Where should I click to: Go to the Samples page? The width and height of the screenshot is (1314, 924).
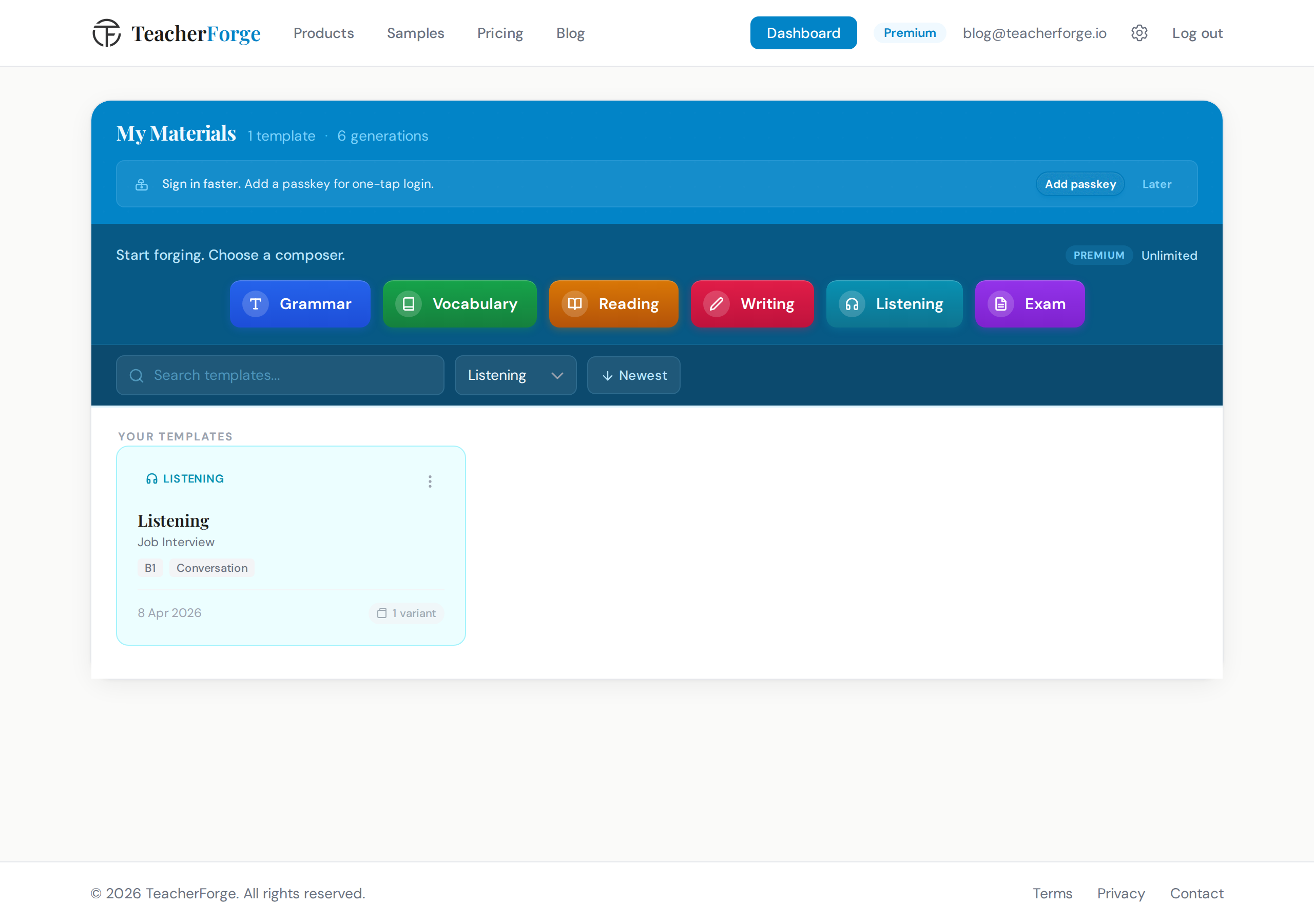pos(415,33)
